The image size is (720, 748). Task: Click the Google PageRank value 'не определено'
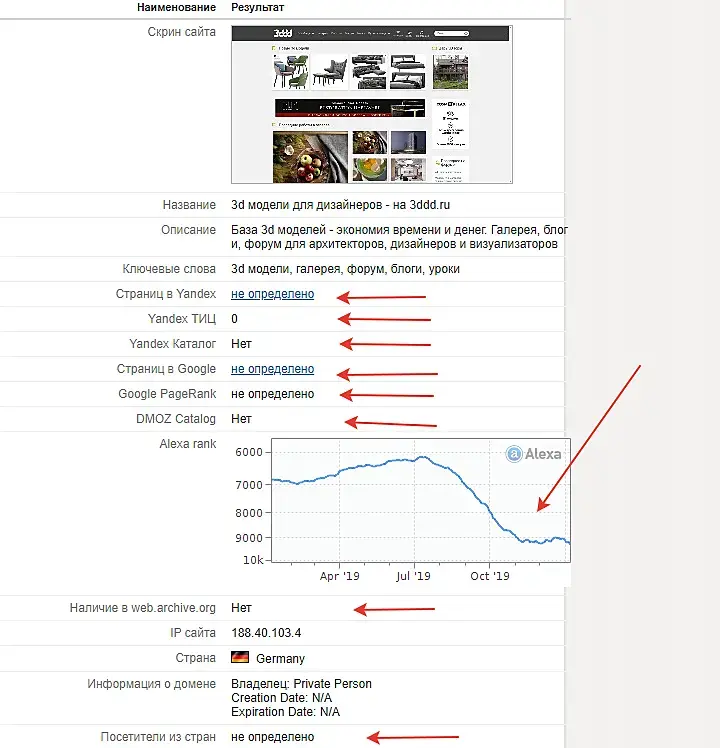point(272,394)
